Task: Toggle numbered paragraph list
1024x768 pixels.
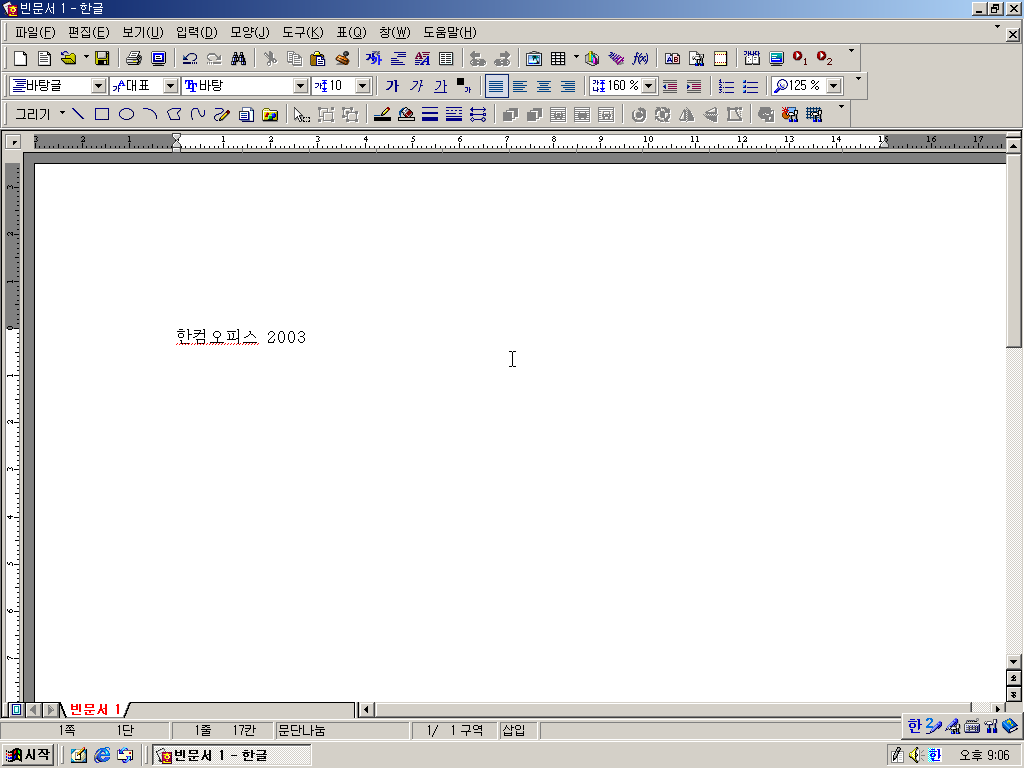Action: (x=726, y=86)
